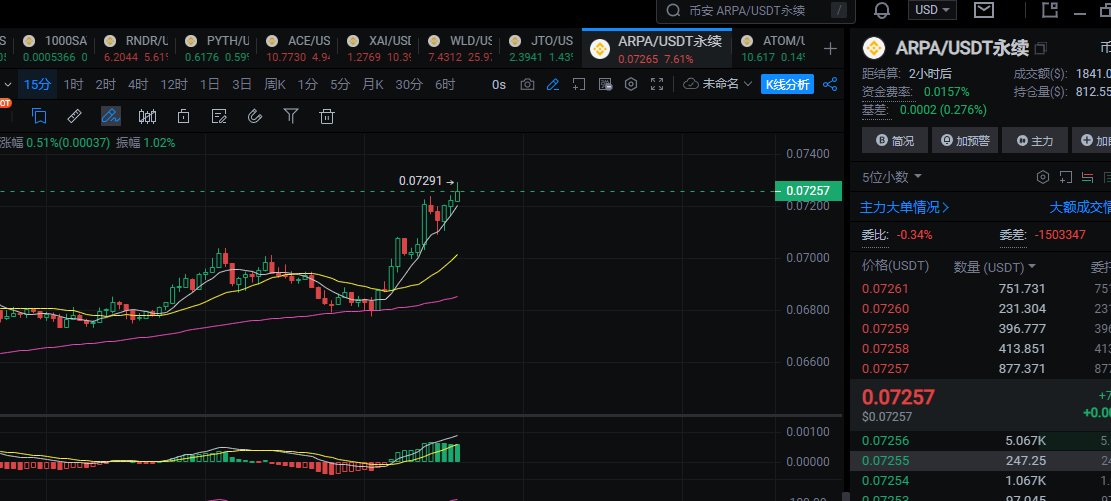The height and width of the screenshot is (501, 1111).
Task: Open notifications bell icon
Action: pyautogui.click(x=882, y=10)
